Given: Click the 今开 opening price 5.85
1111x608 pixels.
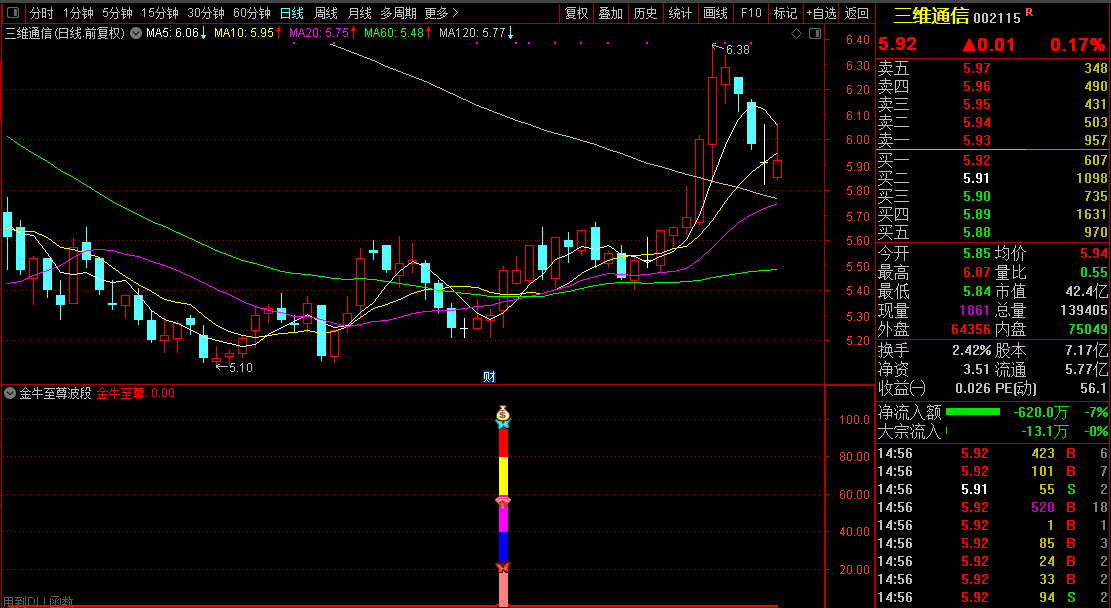Looking at the screenshot, I should pos(976,254).
